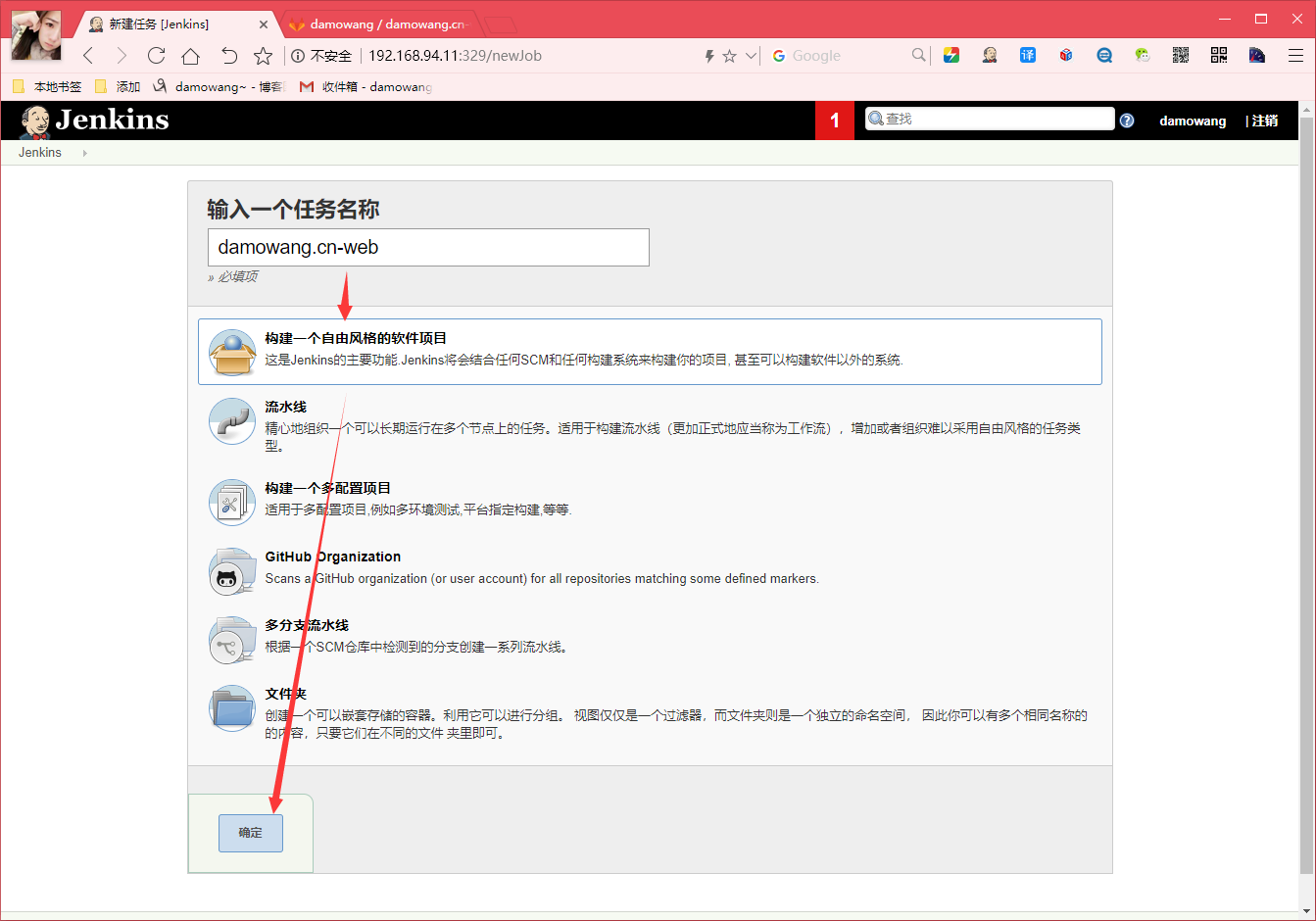Click the Jenkins breadcrumb link
The height and width of the screenshot is (921, 1316).
(x=40, y=153)
